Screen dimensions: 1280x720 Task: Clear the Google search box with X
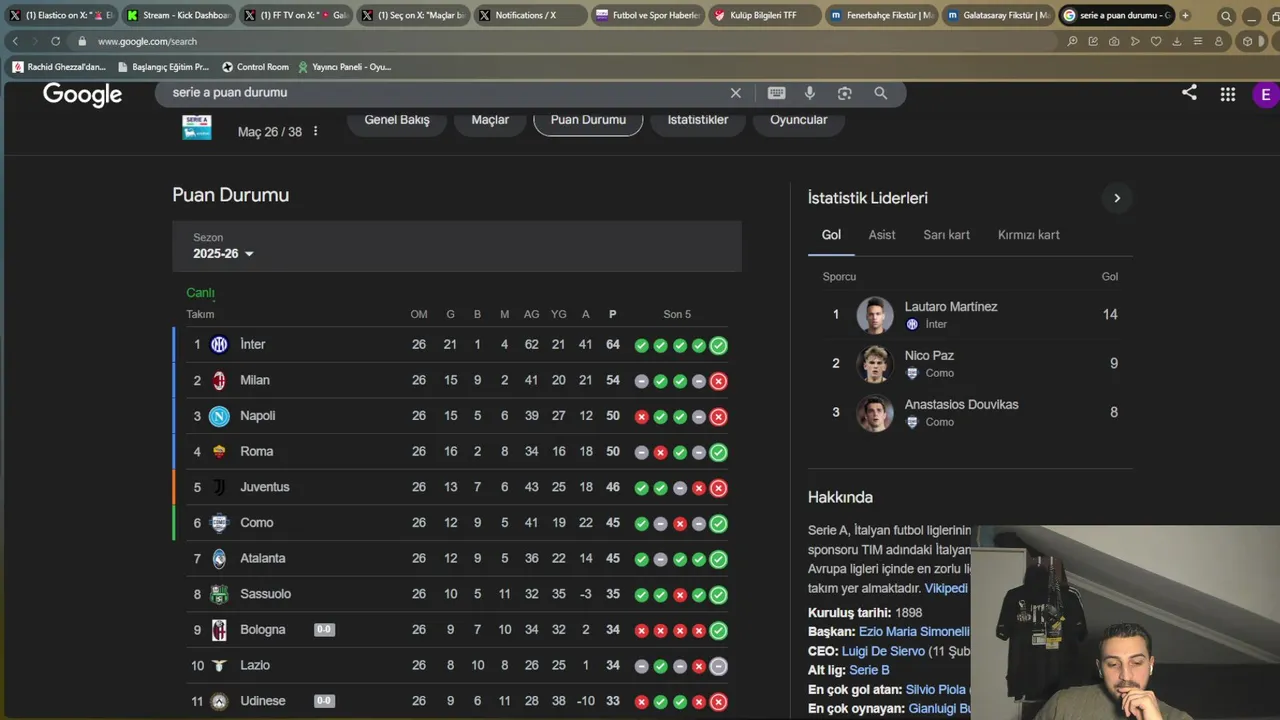[736, 93]
